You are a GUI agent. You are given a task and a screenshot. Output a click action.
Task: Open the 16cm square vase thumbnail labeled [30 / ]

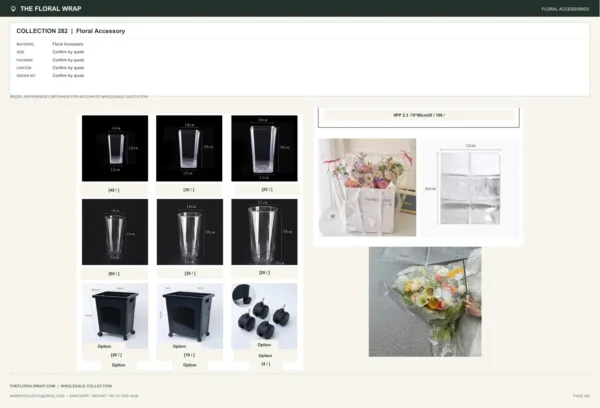tap(189, 148)
